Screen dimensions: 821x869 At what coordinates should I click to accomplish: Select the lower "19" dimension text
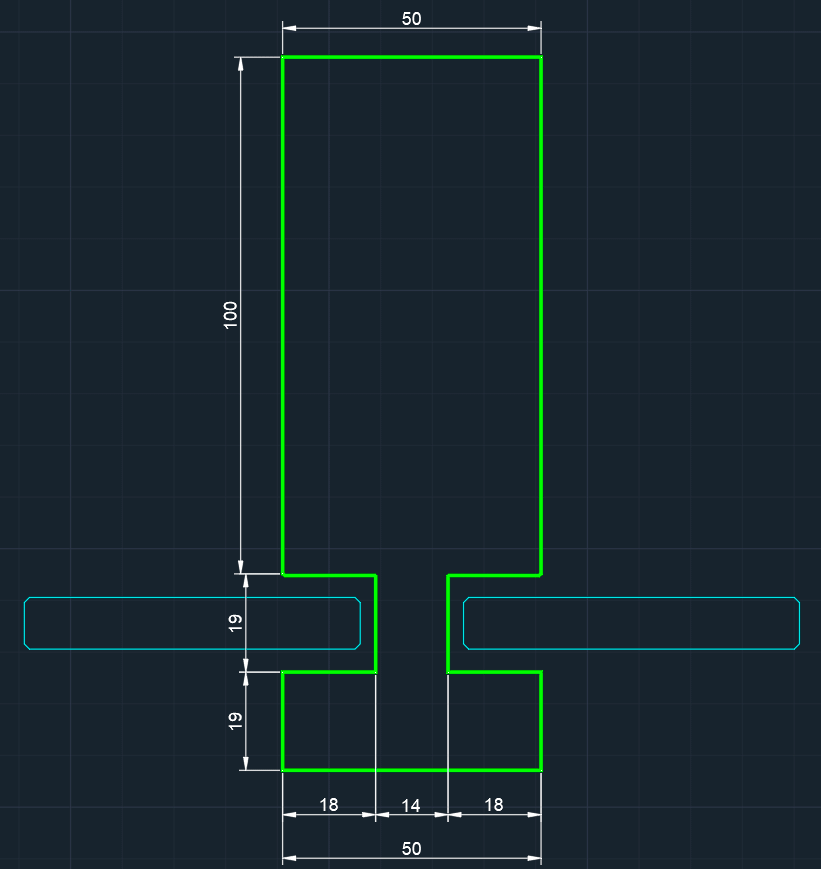click(235, 720)
